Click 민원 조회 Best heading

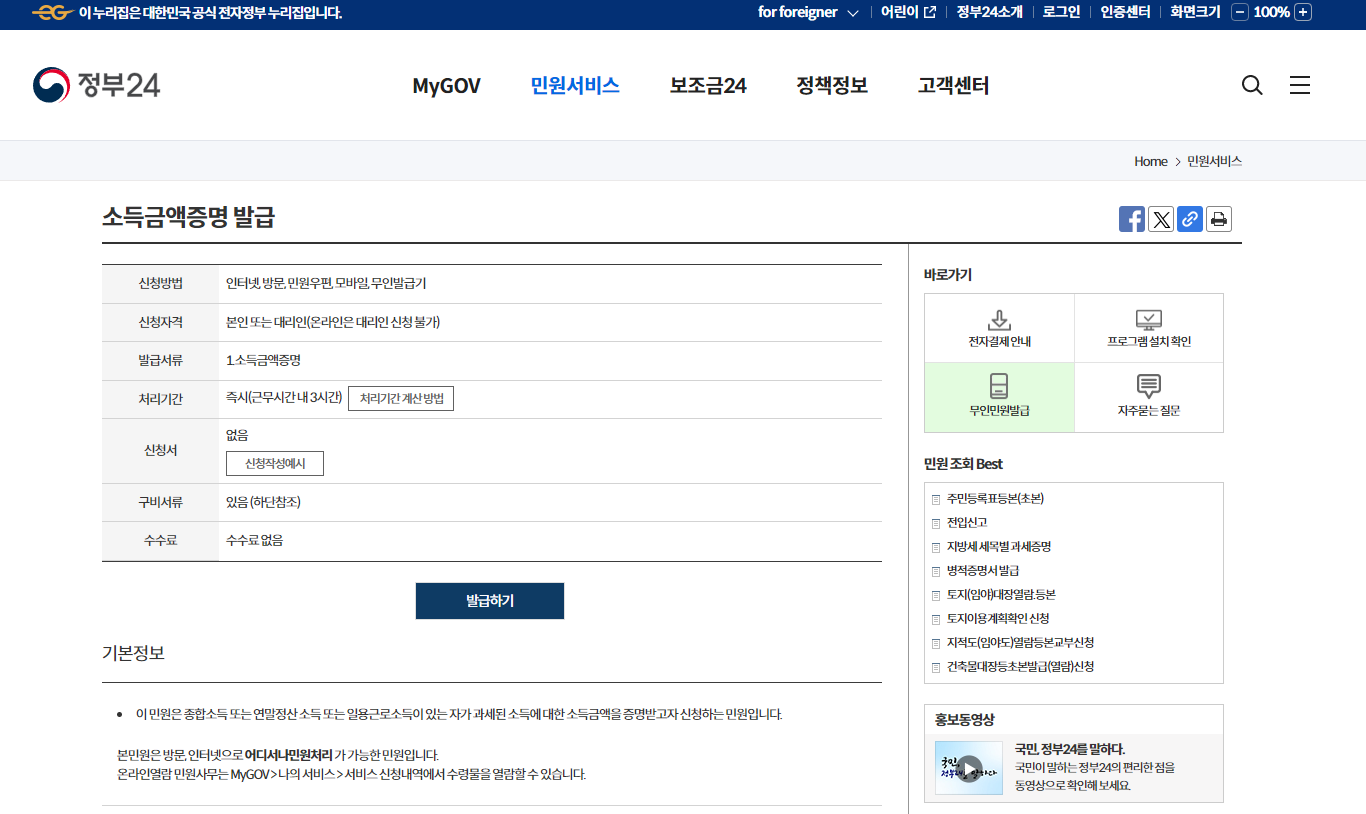(963, 464)
